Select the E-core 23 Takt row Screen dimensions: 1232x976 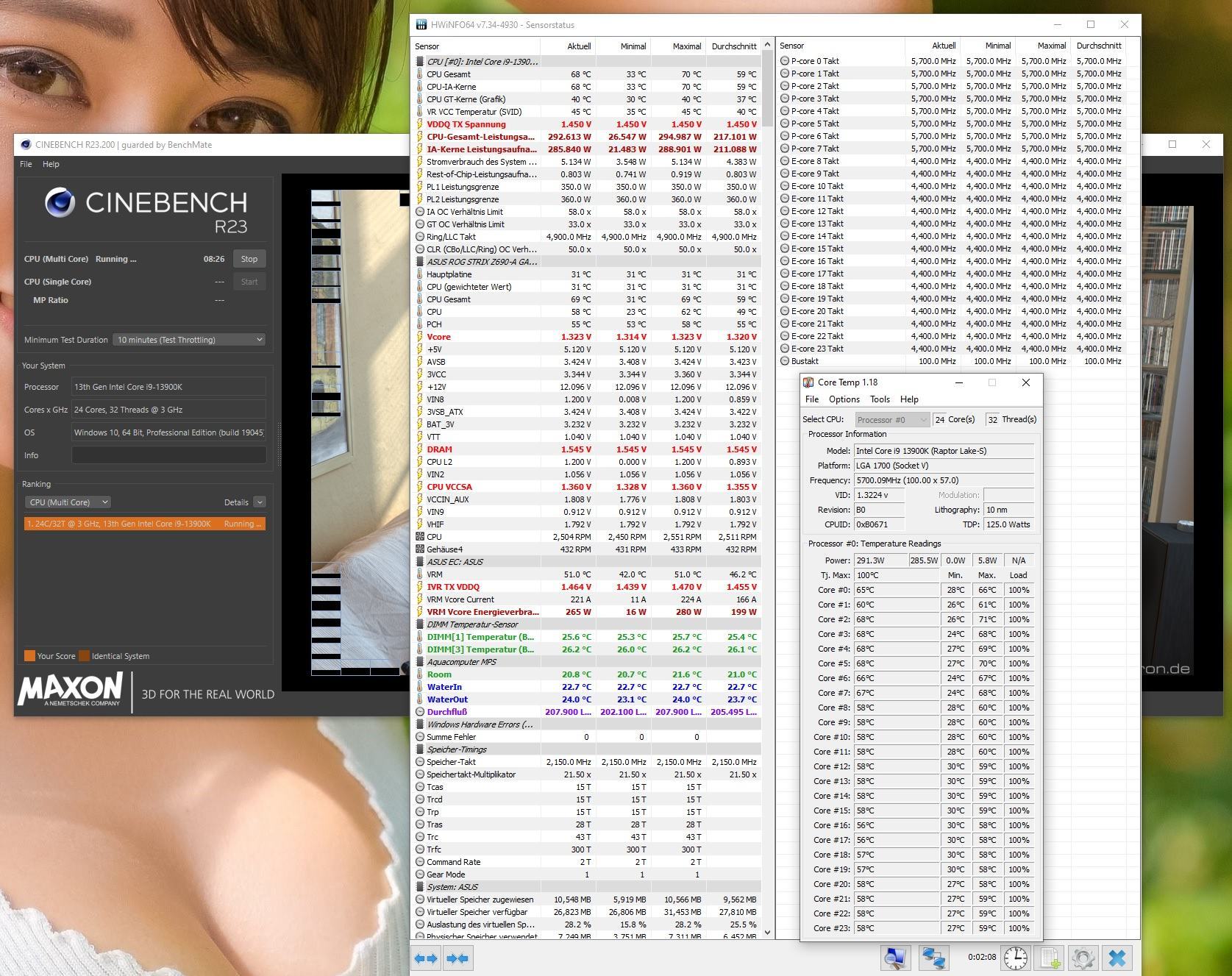point(952,349)
